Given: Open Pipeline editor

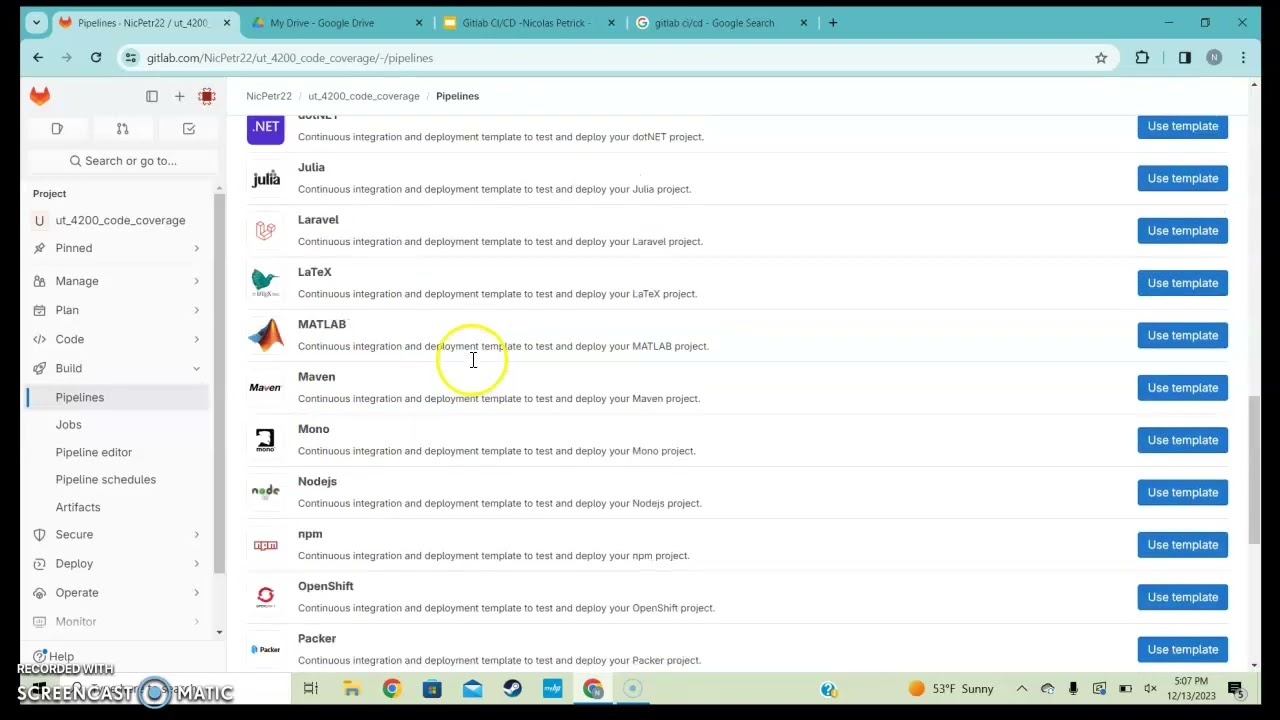Looking at the screenshot, I should click(118, 452).
